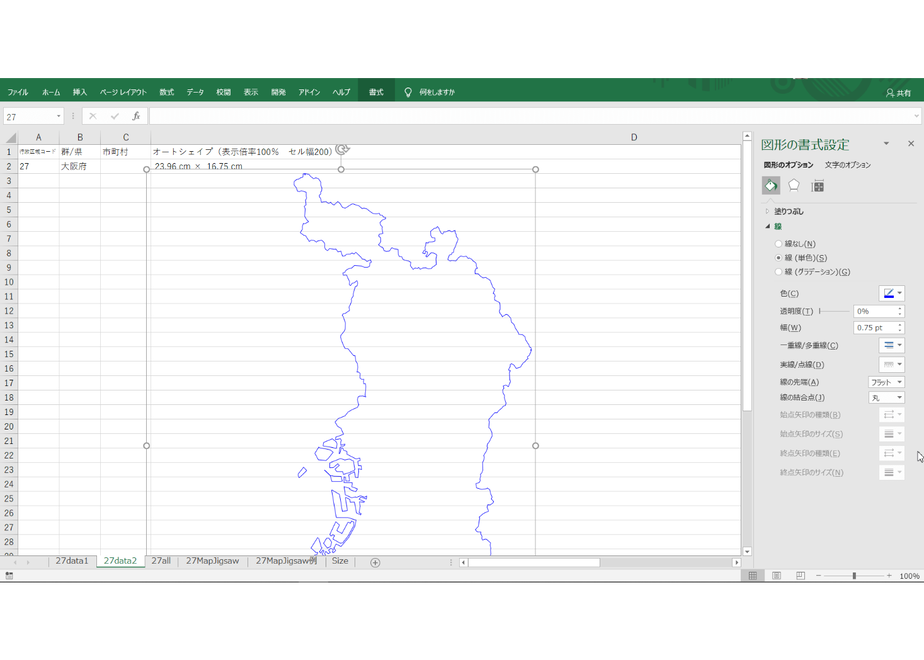Image resolution: width=924 pixels, height=660 pixels.
Task: Open the 線の先端 cap type dropdown
Action: 886,382
